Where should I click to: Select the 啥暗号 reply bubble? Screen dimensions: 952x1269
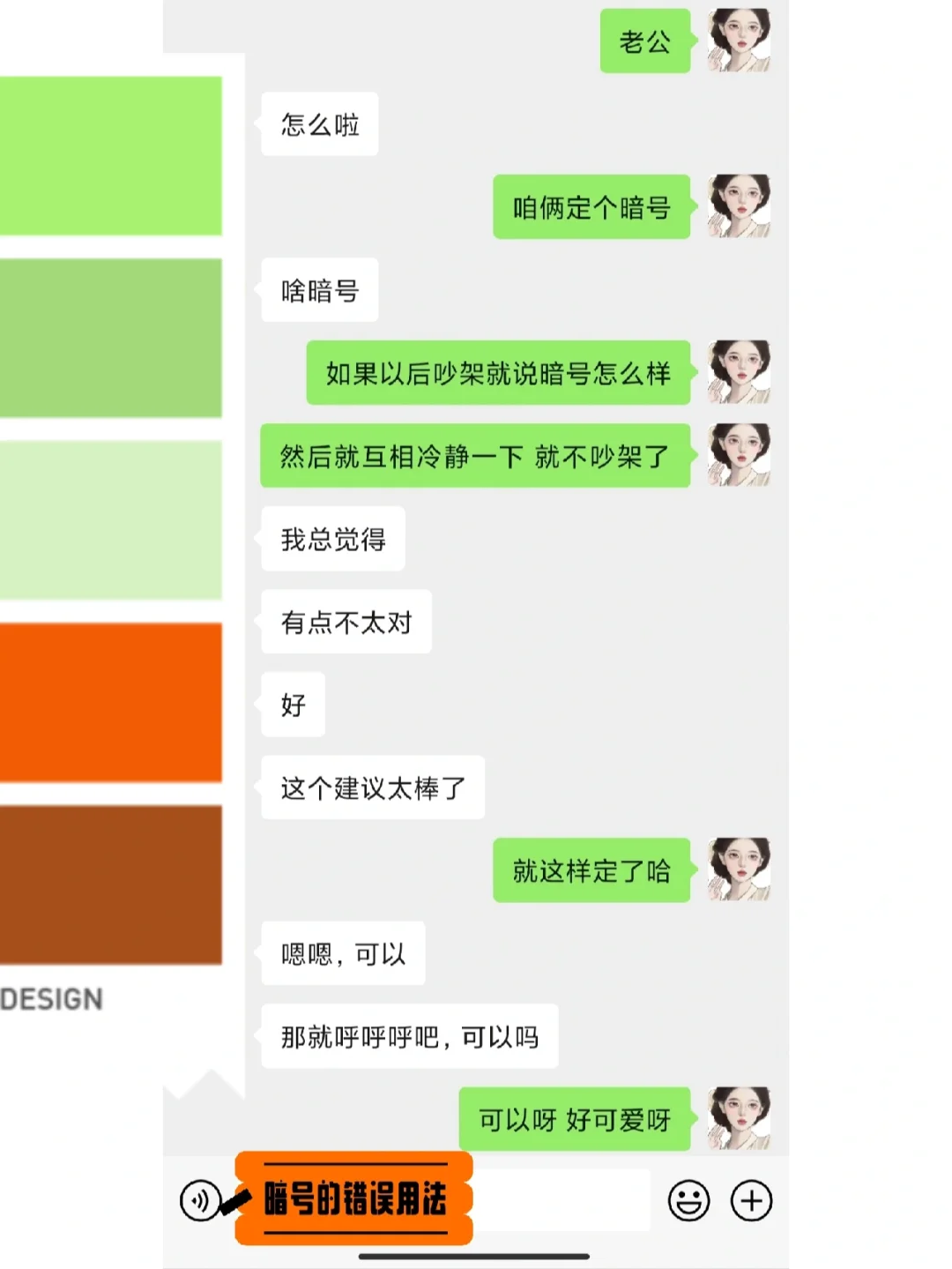[320, 290]
